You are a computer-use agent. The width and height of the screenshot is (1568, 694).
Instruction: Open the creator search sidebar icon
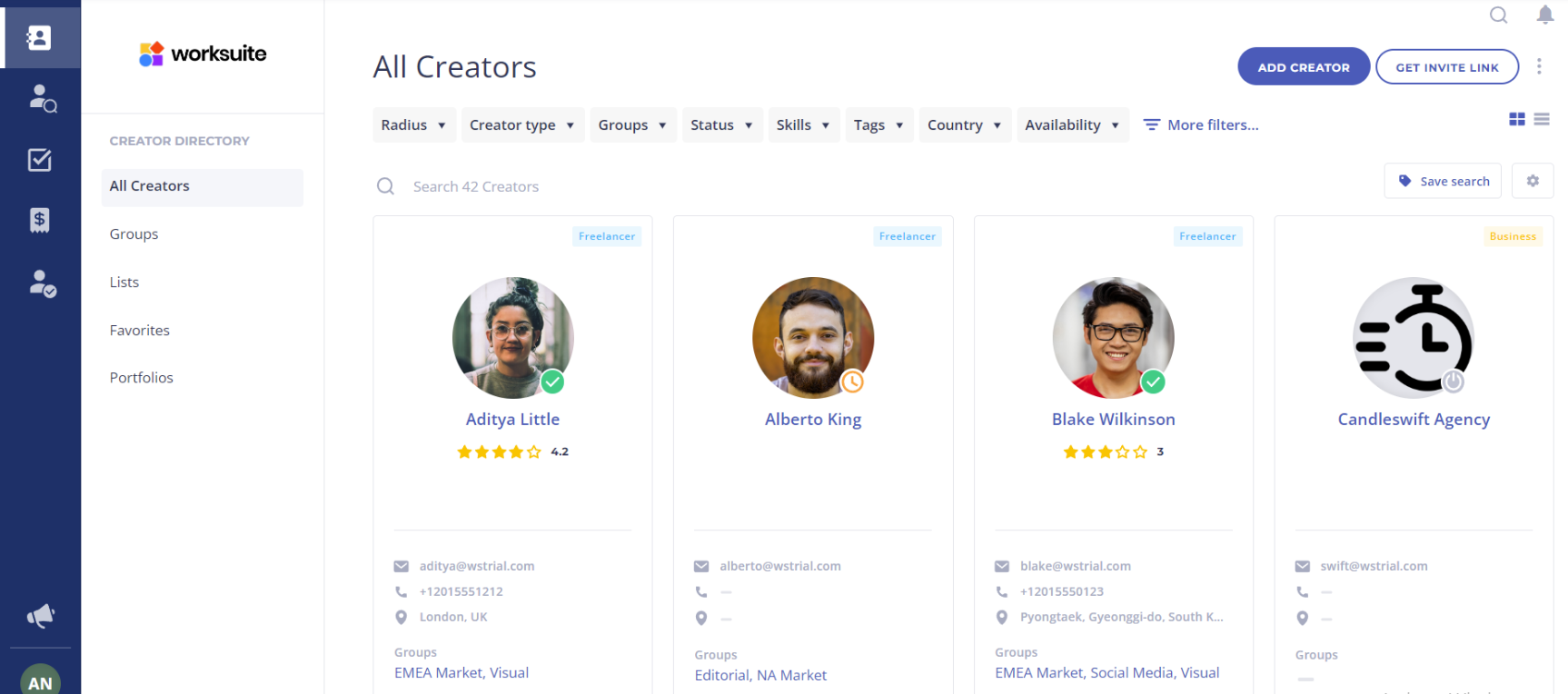point(42,98)
